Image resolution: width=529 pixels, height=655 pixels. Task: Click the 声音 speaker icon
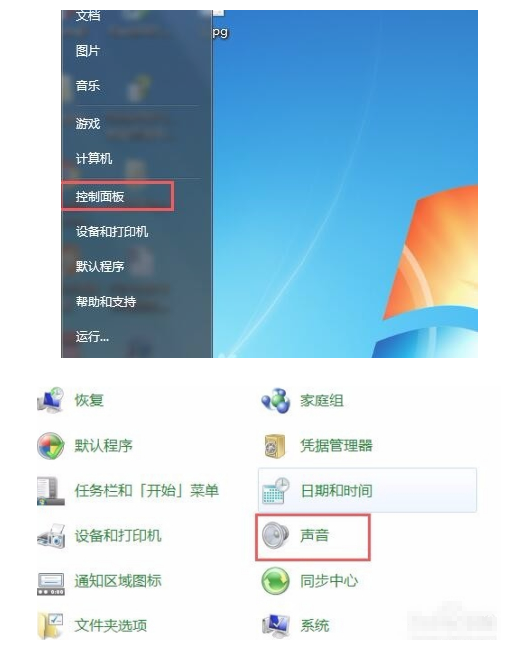point(275,536)
